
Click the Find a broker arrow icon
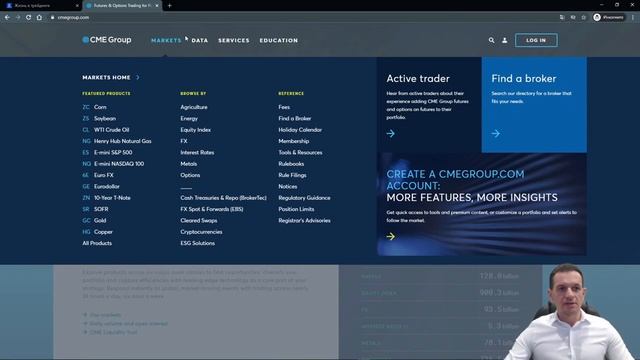(496, 133)
